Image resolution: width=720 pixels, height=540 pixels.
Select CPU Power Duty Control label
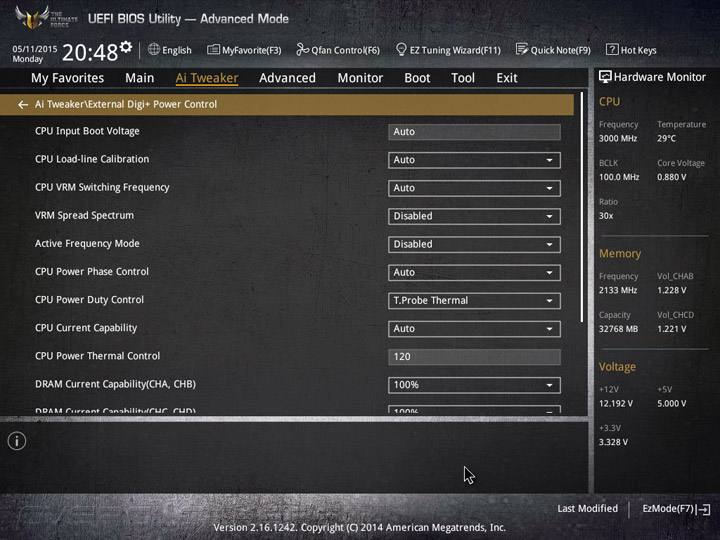90,300
